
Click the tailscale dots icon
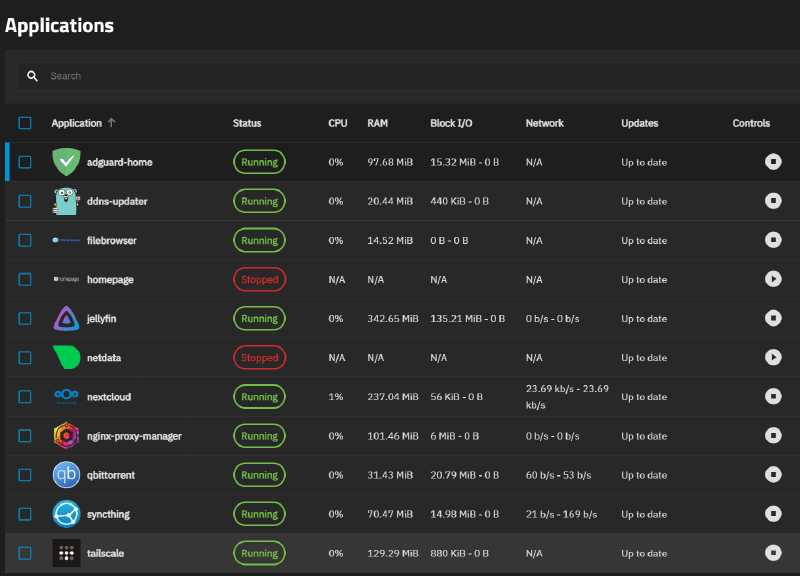[x=66, y=553]
